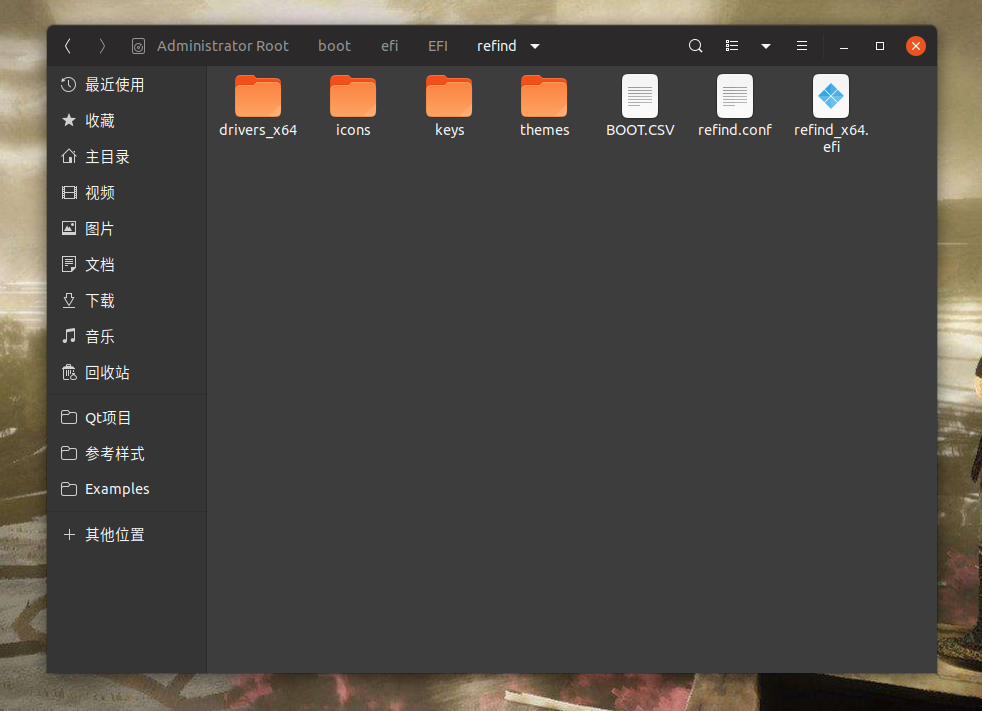The height and width of the screenshot is (711, 982).
Task: Open the Qt项目 bookmark
Action: pyautogui.click(x=104, y=417)
